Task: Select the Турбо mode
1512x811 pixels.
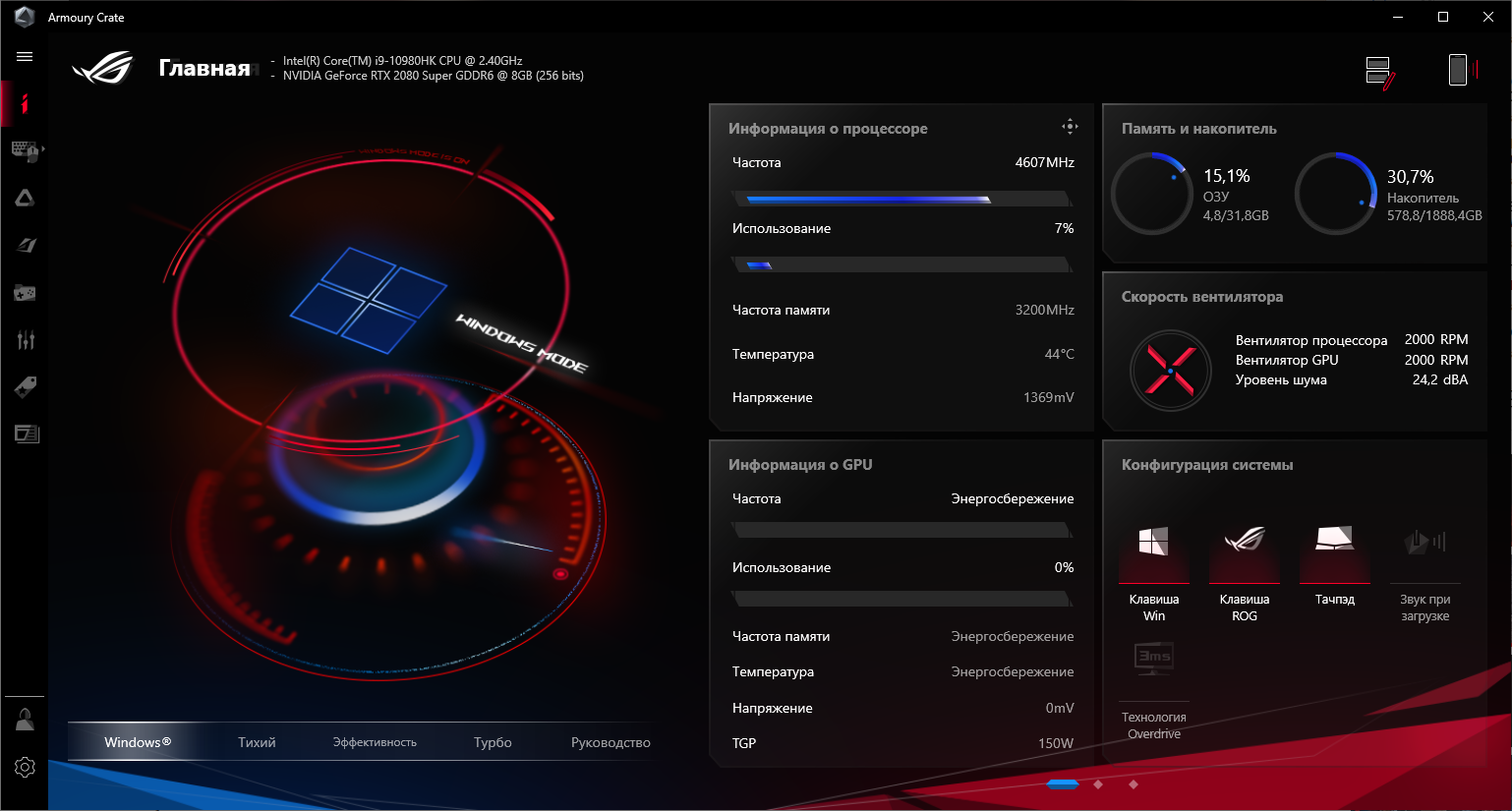Action: click(x=493, y=742)
